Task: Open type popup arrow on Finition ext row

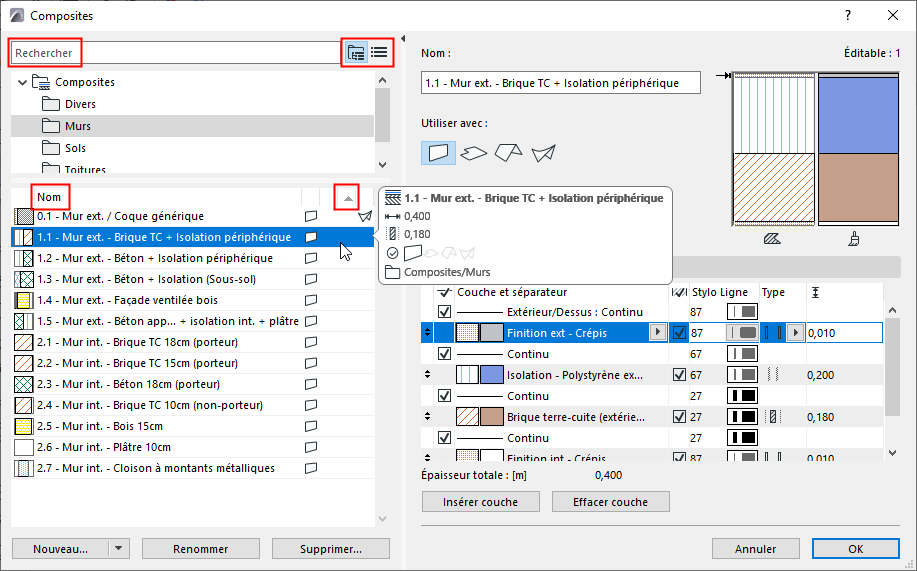Action: click(795, 333)
